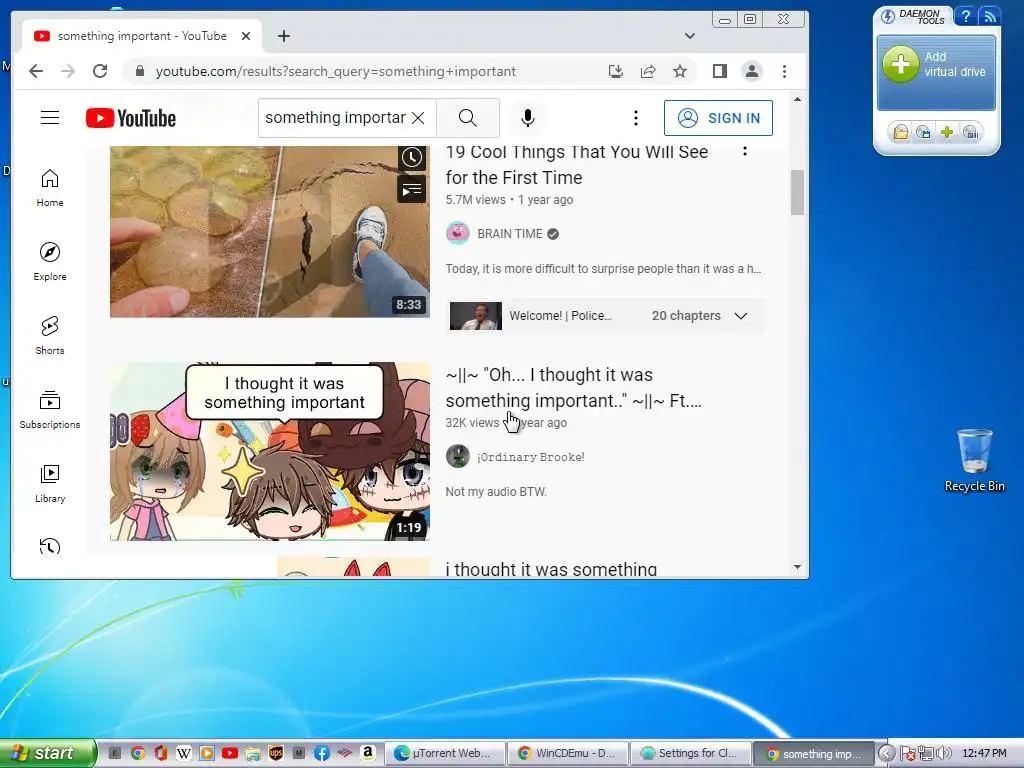
Task: Open History icon in YouTube sidebar
Action: (50, 546)
